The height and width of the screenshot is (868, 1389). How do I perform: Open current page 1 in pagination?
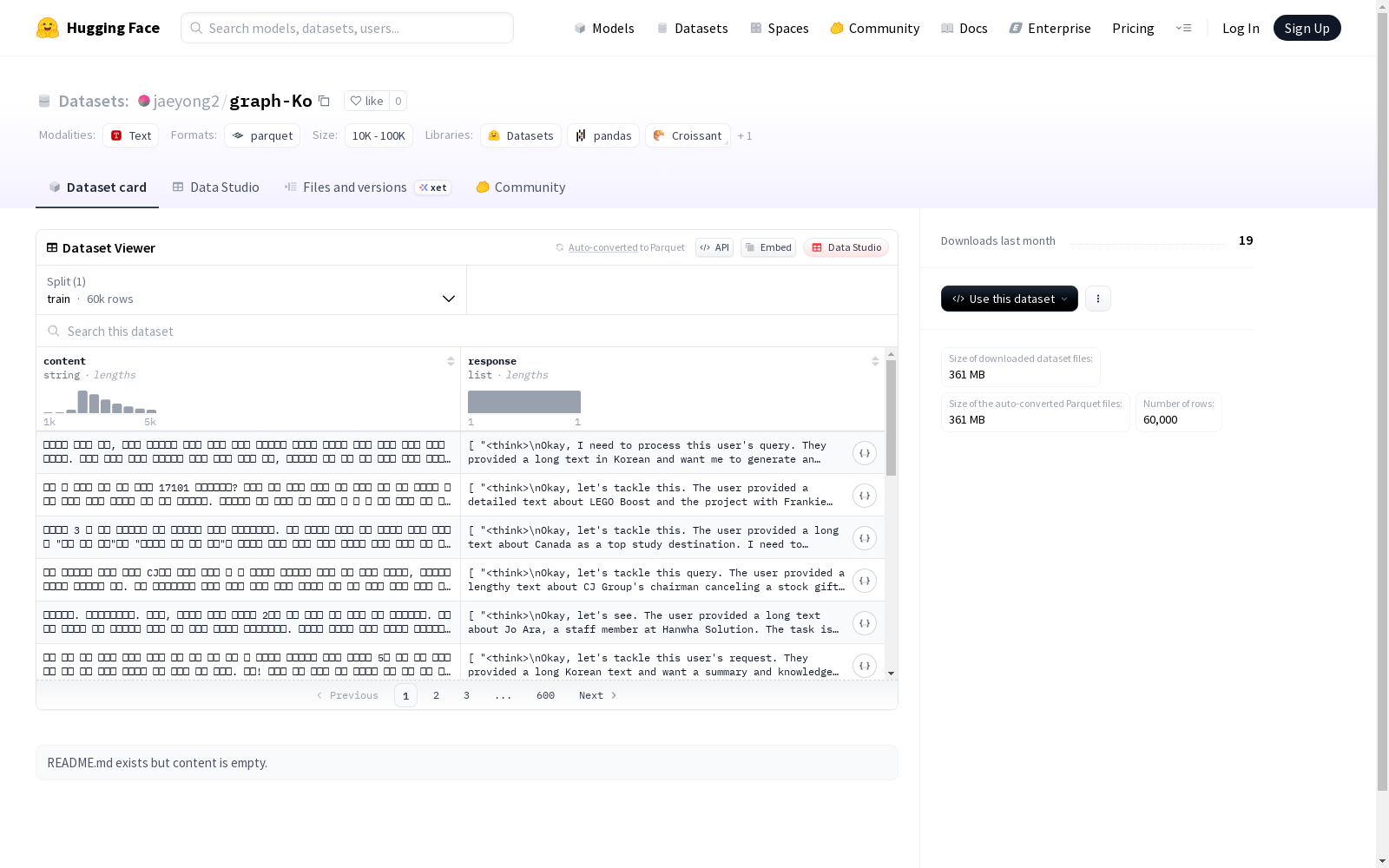pos(405,695)
